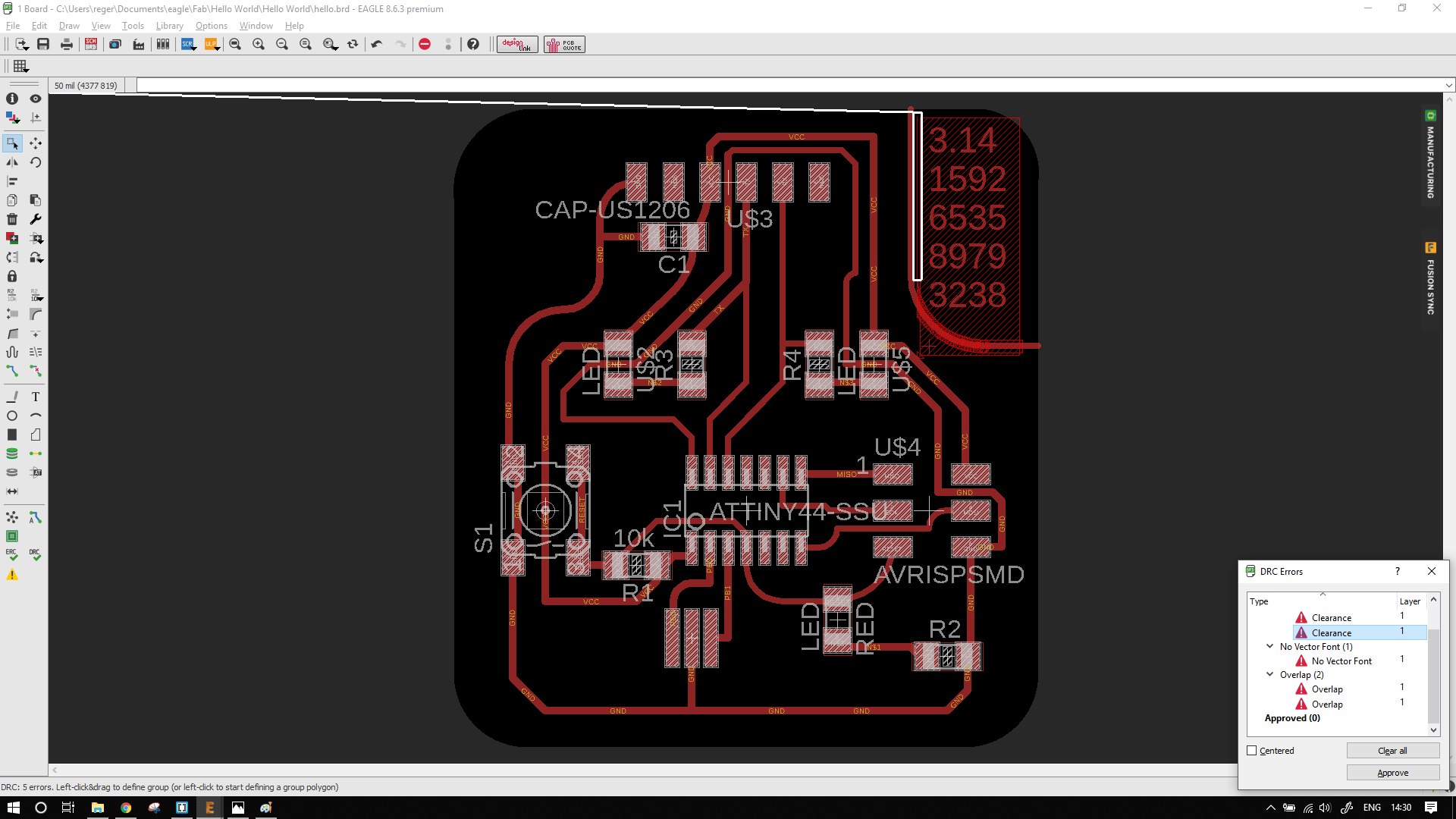Switch to schematic with SCH/BRD icon
1456x819 pixels.
pos(91,44)
